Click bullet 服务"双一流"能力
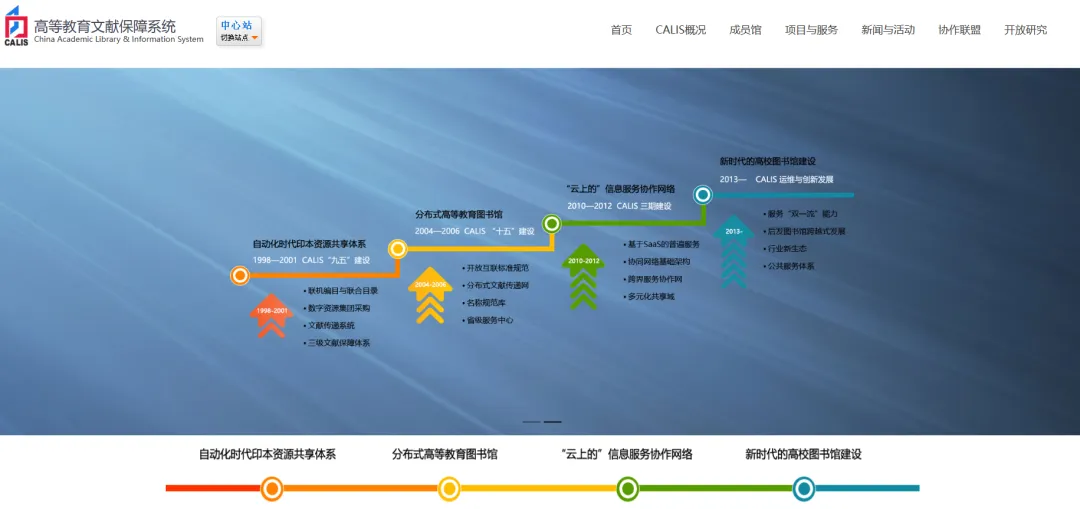The width and height of the screenshot is (1080, 509). click(x=800, y=214)
